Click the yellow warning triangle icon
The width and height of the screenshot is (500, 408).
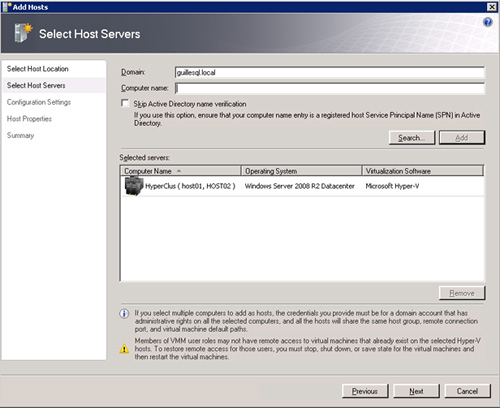click(x=124, y=349)
